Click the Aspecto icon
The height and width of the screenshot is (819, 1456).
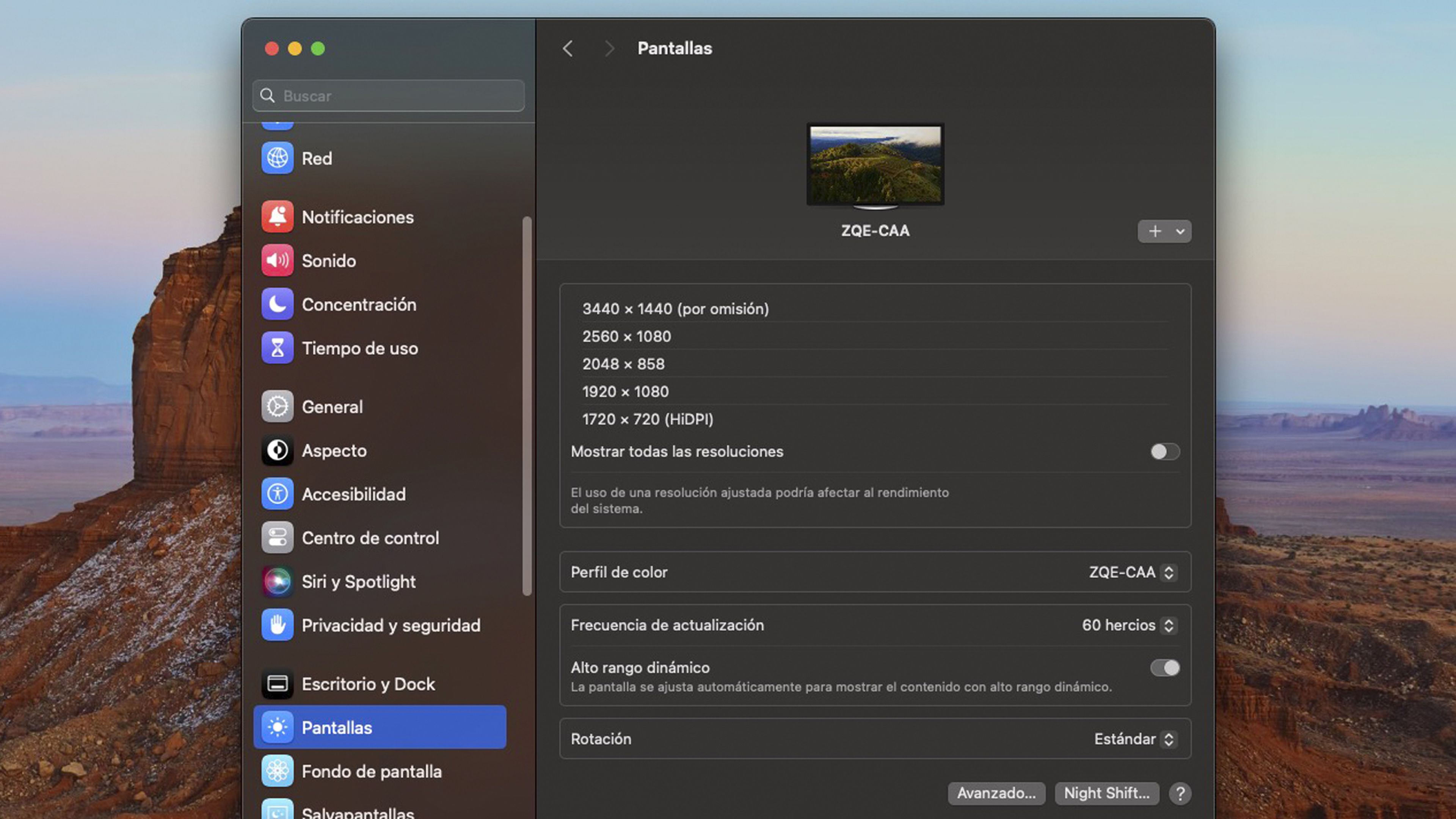tap(277, 450)
